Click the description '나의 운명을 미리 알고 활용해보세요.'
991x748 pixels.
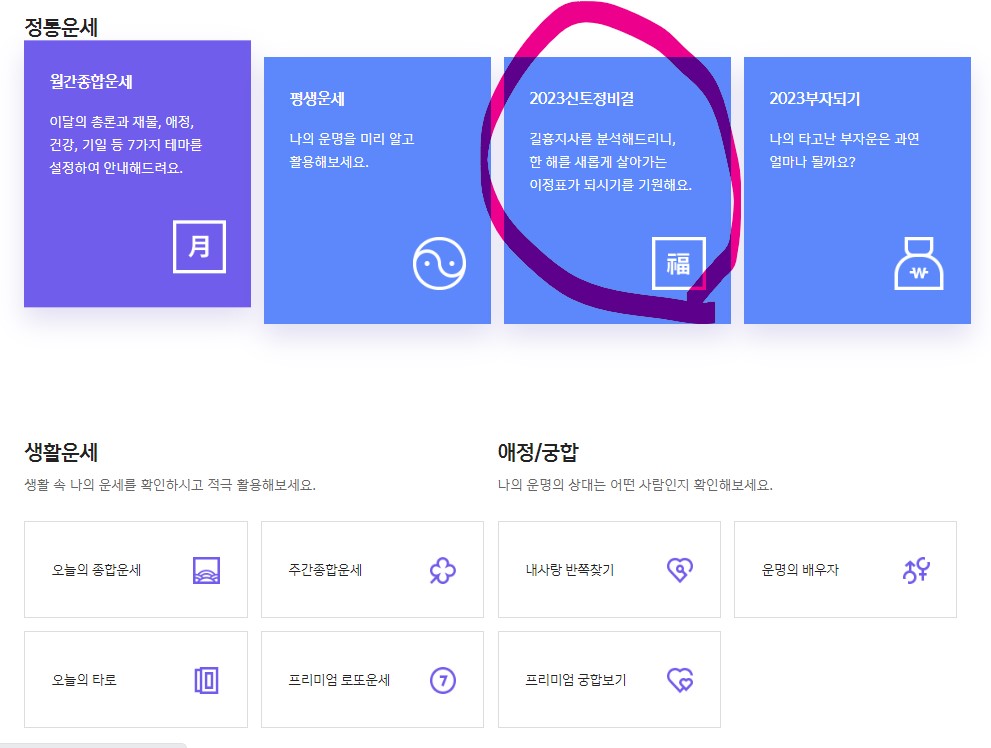click(351, 150)
